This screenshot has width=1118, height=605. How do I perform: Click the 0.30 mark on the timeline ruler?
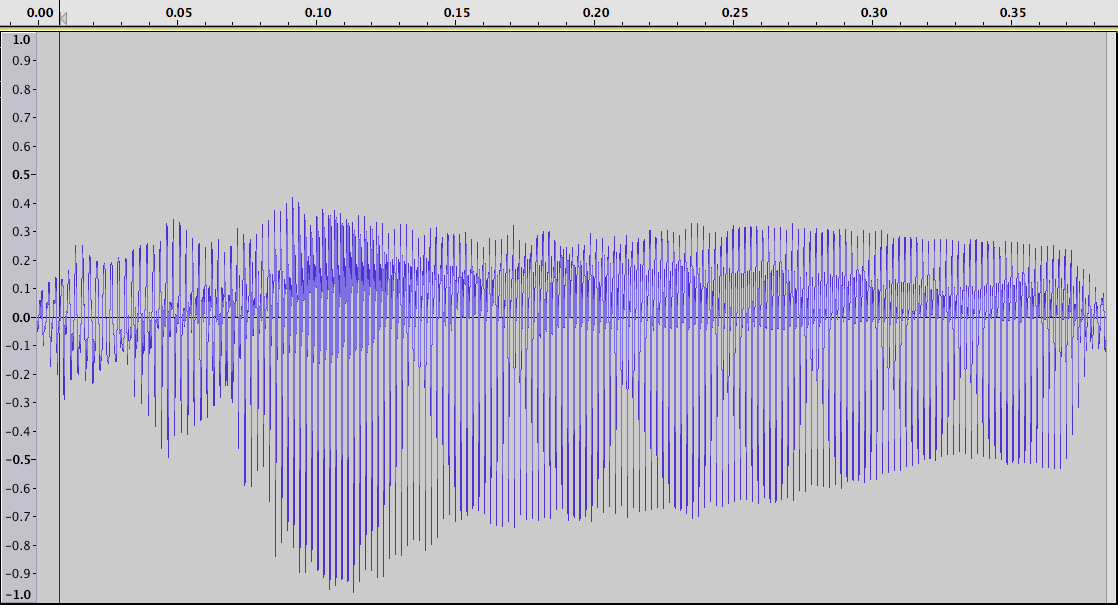[874, 13]
